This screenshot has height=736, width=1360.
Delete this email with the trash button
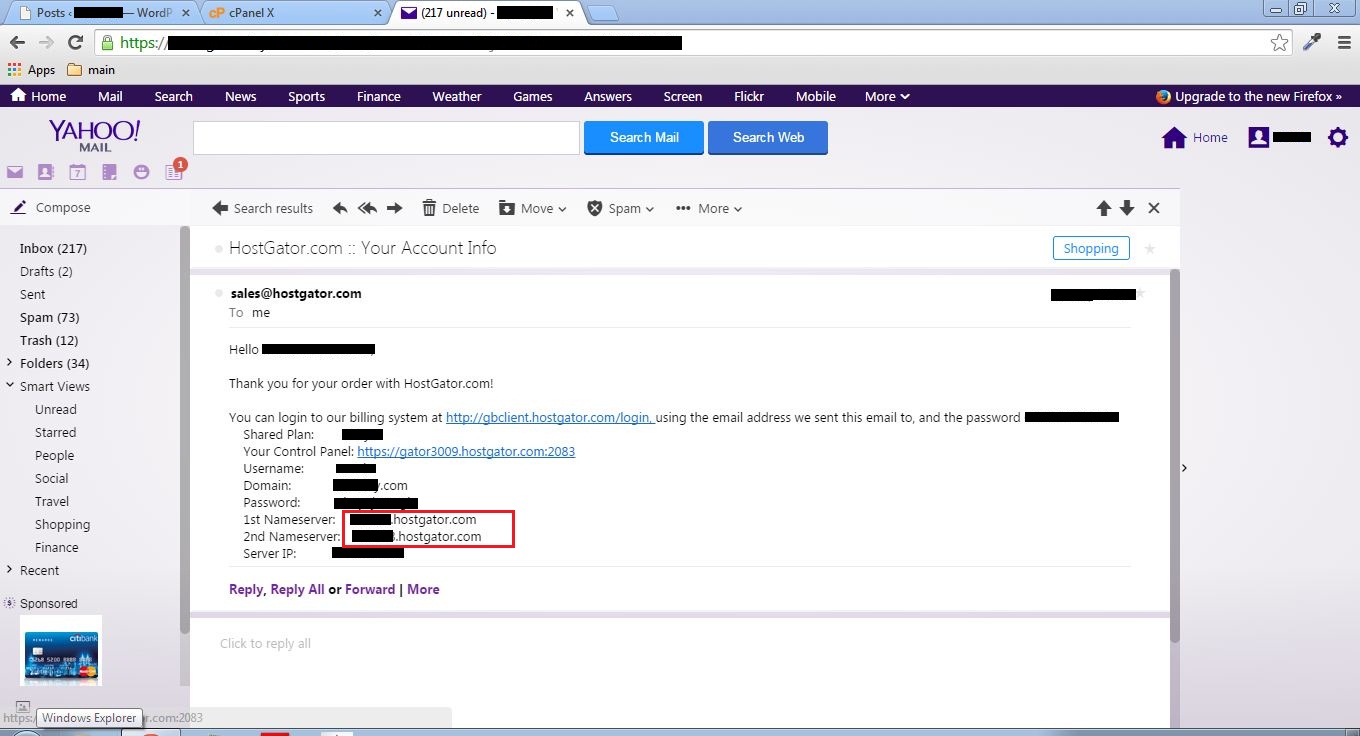pos(450,208)
